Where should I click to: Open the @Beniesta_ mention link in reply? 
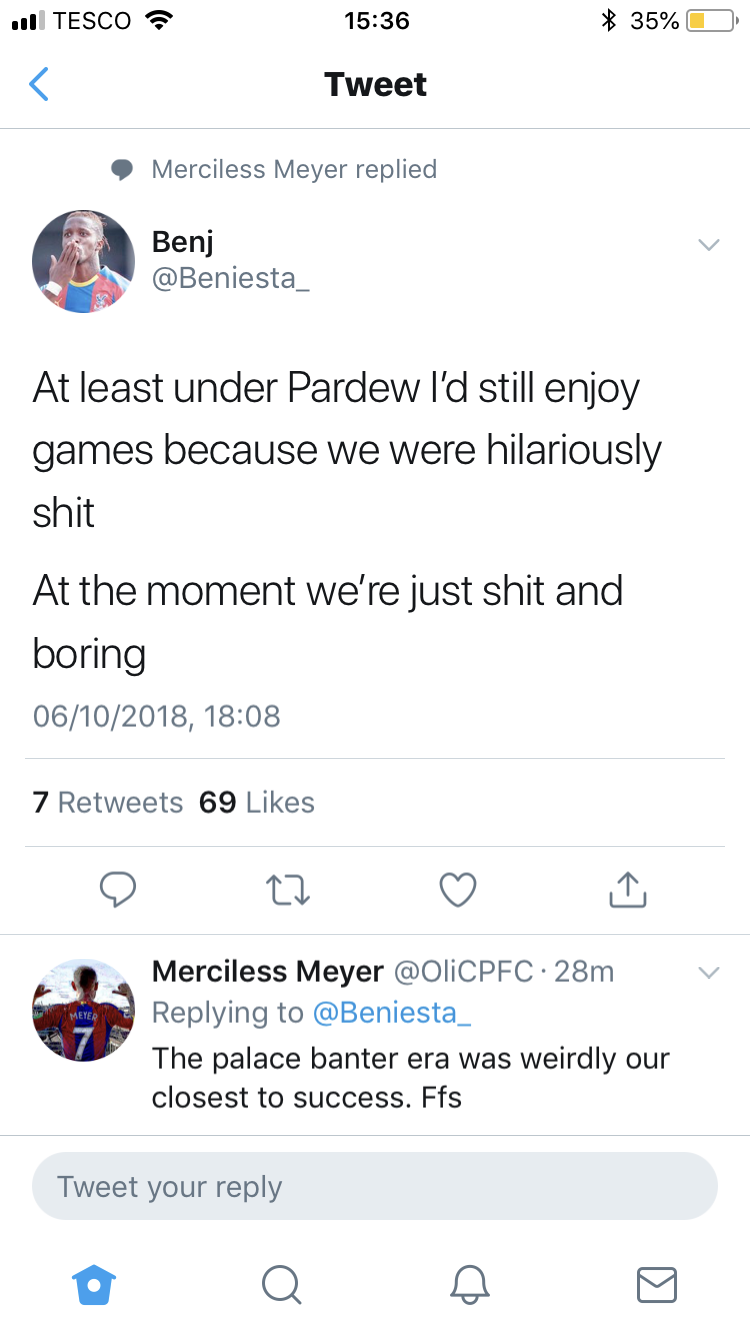[x=391, y=1013]
